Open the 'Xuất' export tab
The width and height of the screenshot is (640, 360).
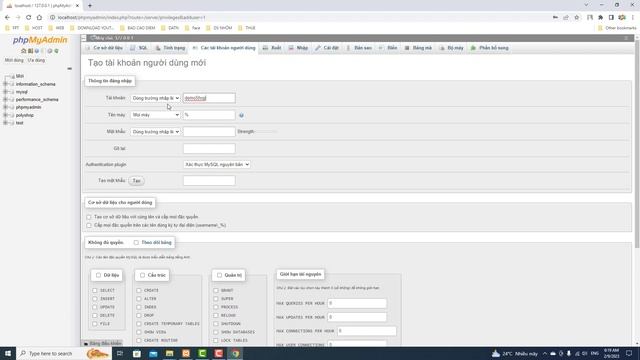click(x=272, y=48)
